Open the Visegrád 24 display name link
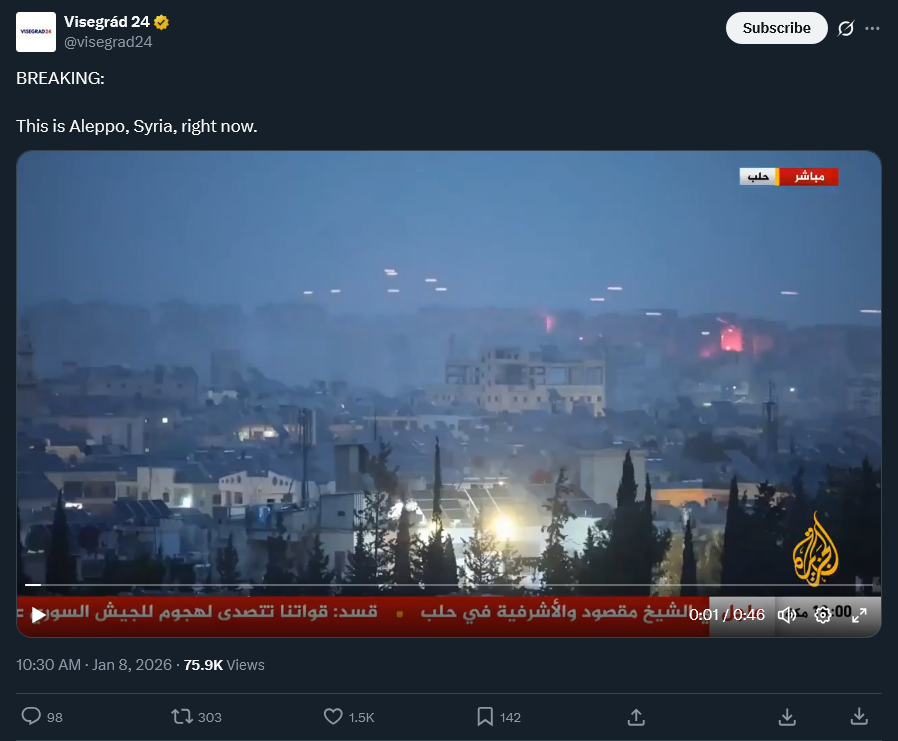 point(107,22)
